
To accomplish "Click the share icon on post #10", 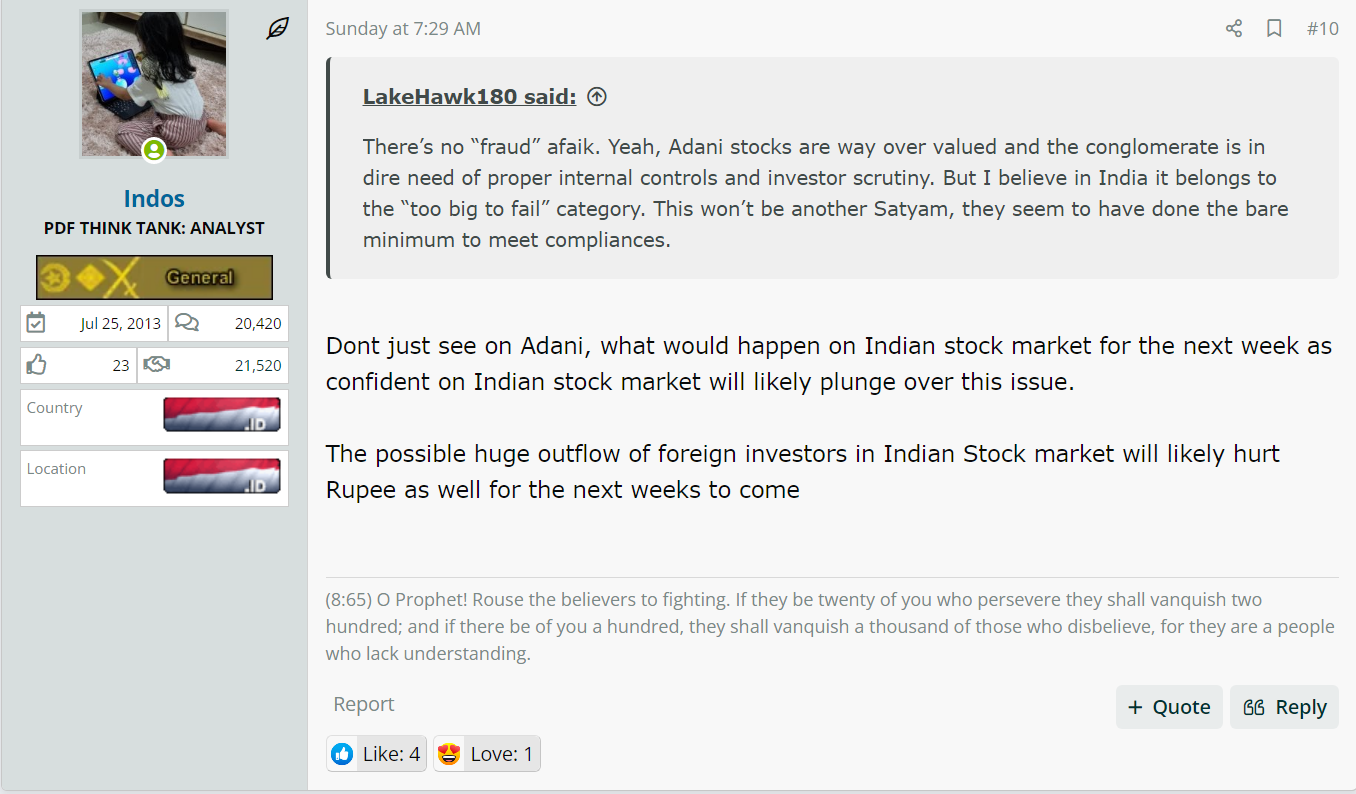I will 1234,28.
